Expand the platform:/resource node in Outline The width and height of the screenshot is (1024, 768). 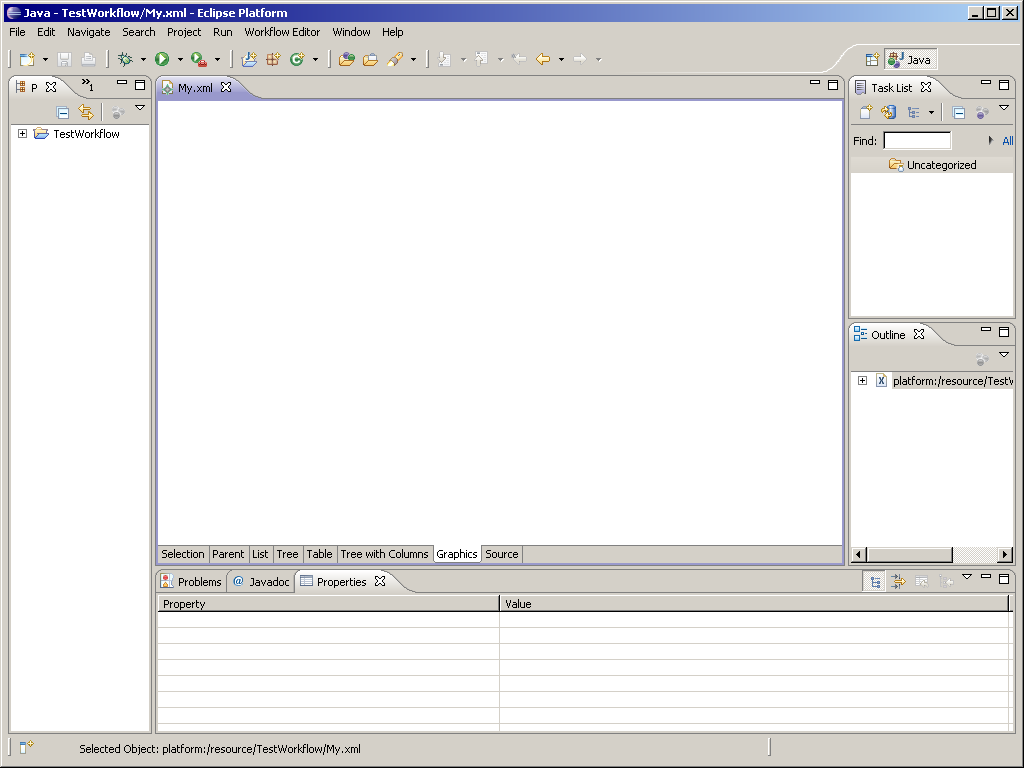862,381
